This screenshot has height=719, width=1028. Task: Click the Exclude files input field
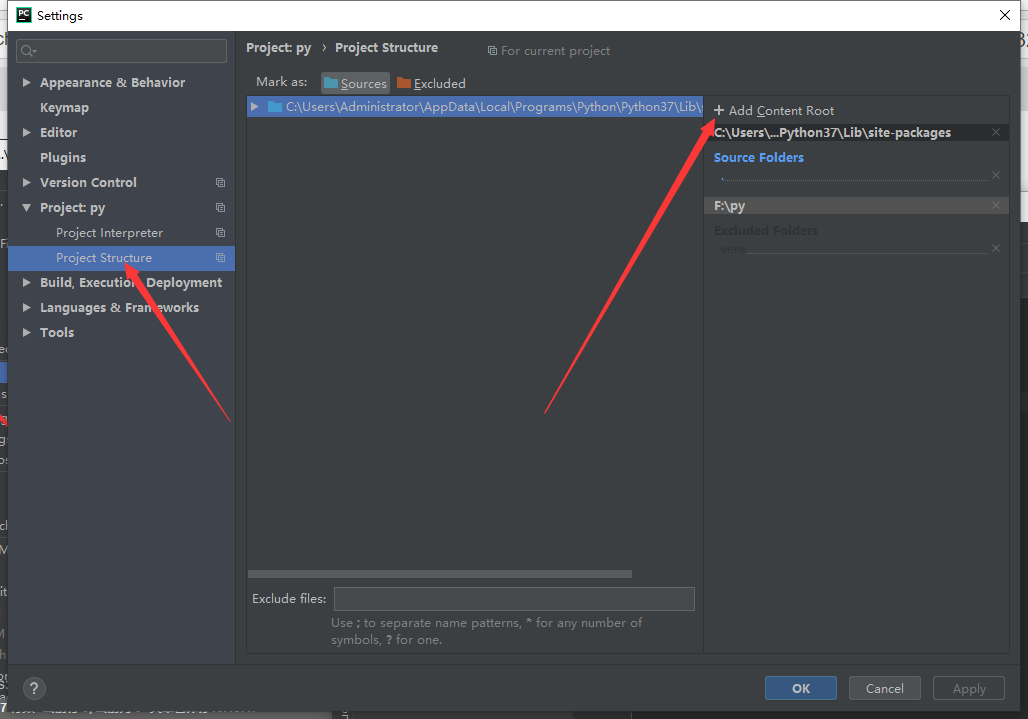(x=514, y=598)
